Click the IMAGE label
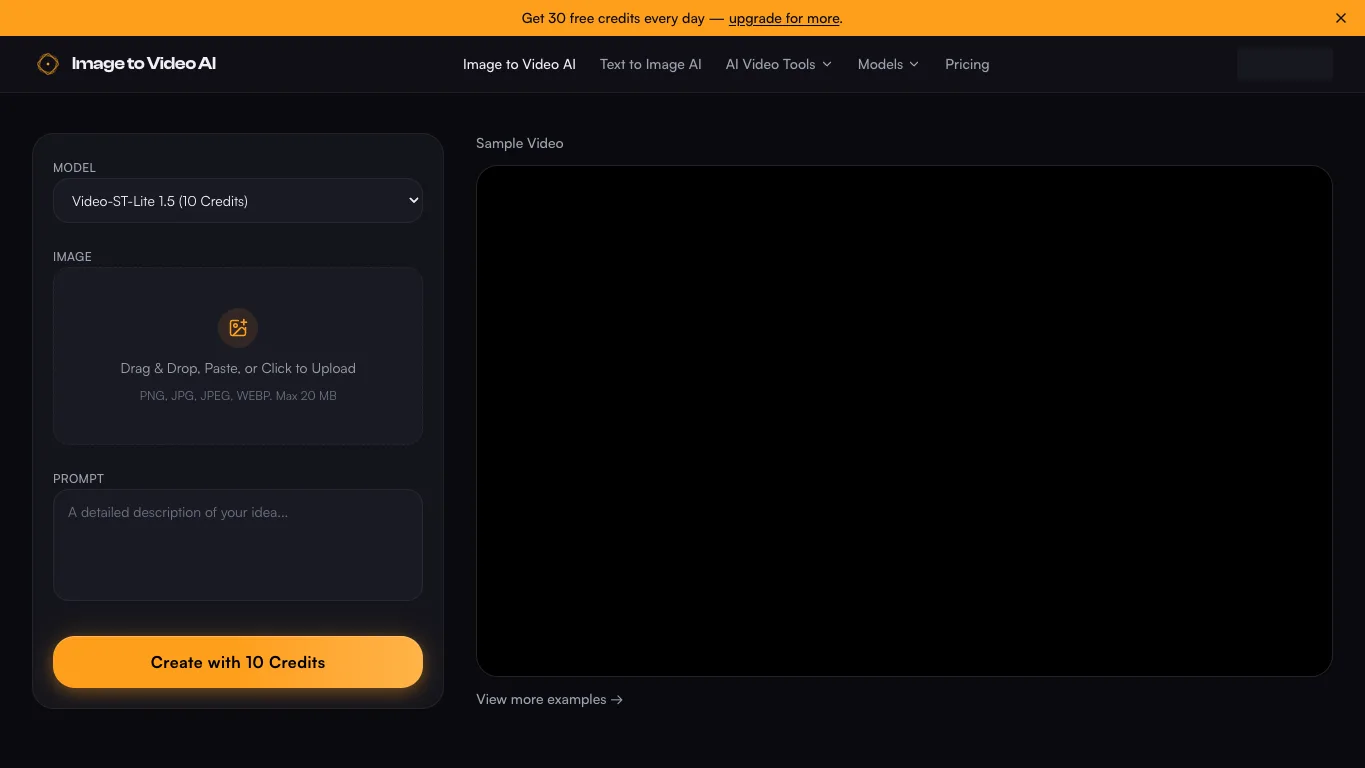1365x768 pixels. click(72, 257)
